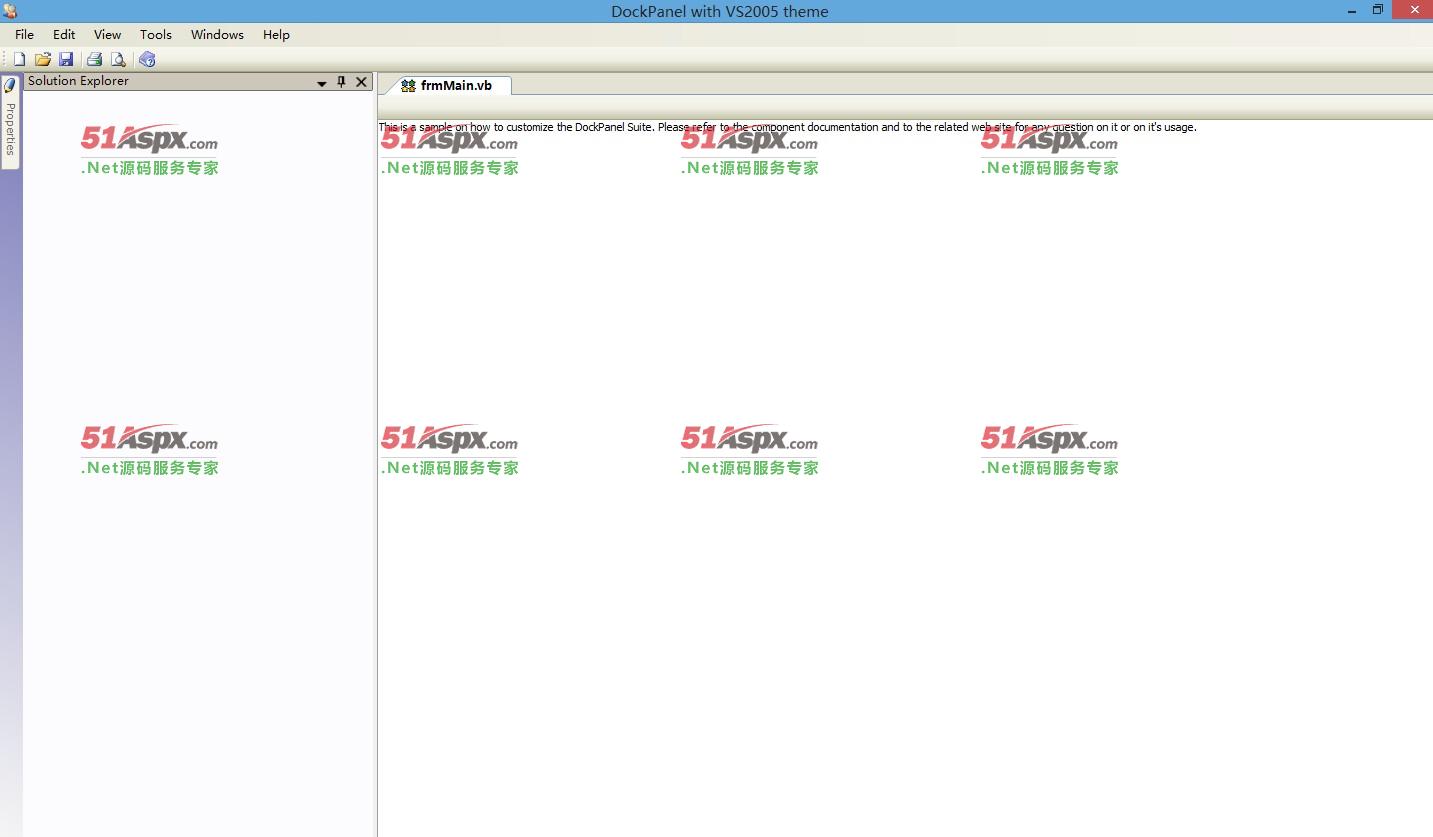Open the View menu

[107, 34]
